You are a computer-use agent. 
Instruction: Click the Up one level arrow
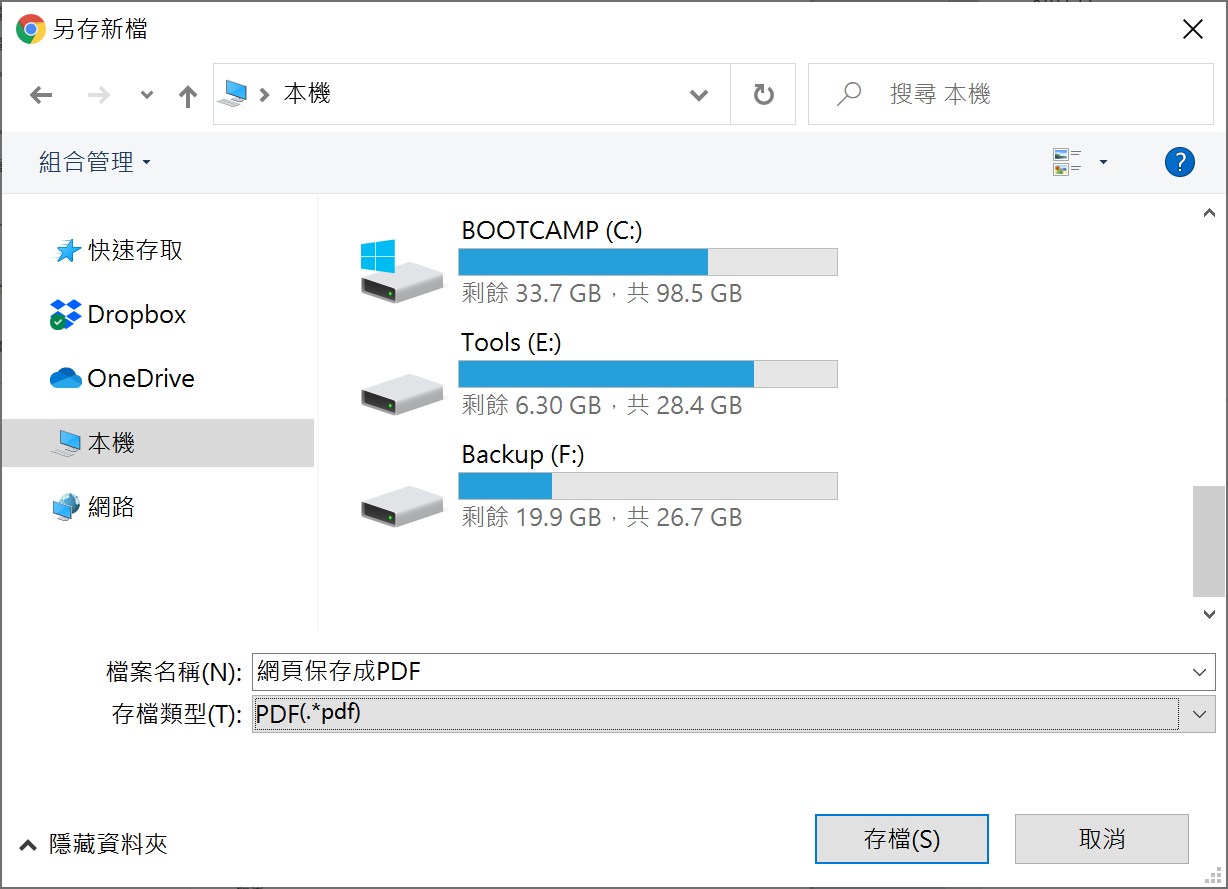coord(187,95)
